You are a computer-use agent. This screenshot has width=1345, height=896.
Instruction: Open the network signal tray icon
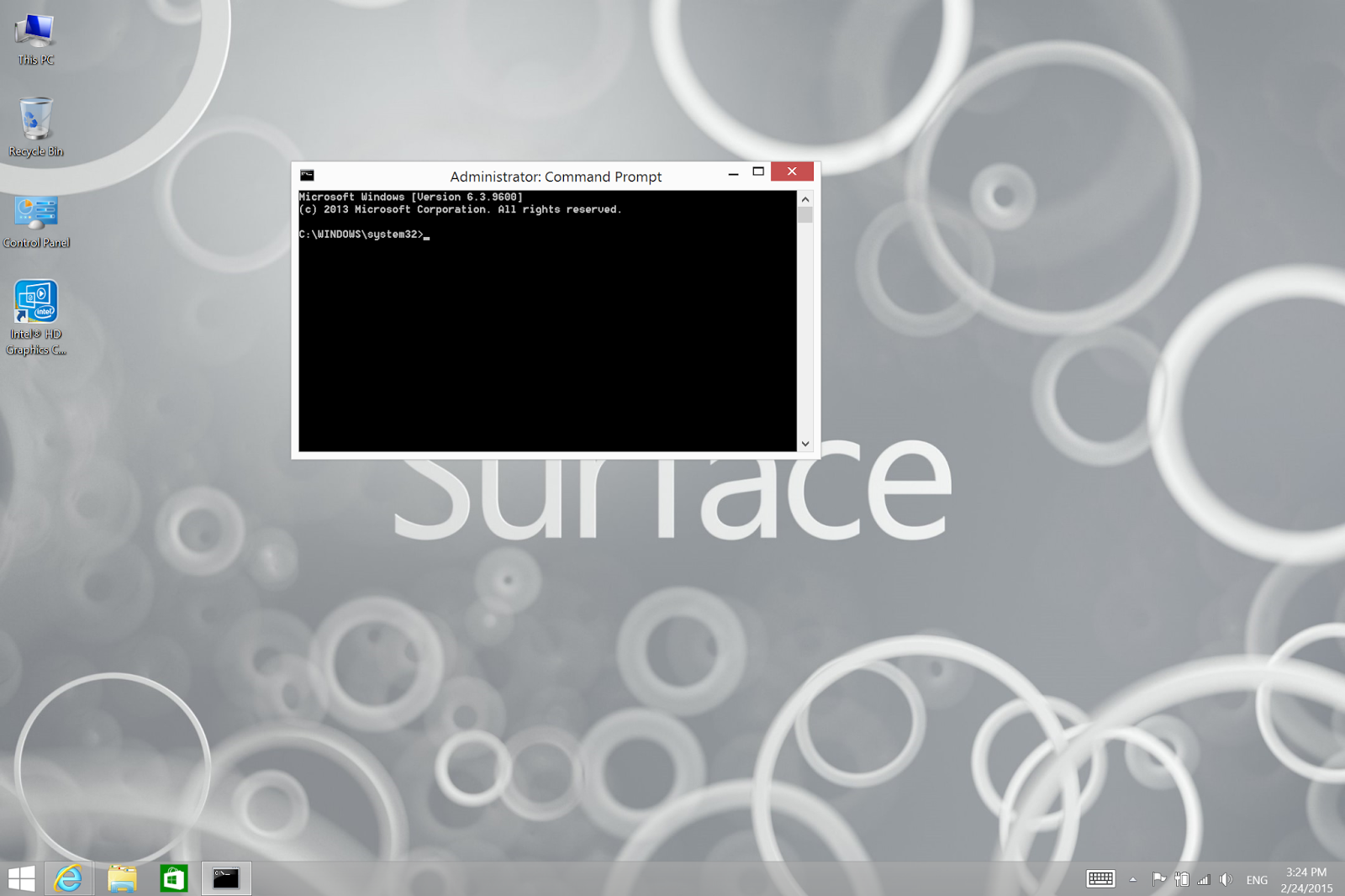pos(1204,879)
